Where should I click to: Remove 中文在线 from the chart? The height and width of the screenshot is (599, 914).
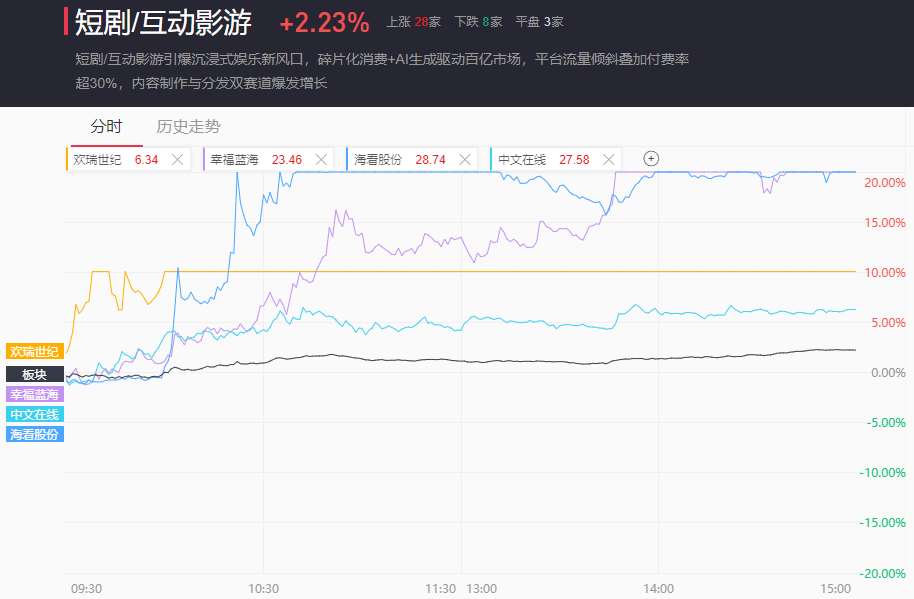click(x=608, y=159)
